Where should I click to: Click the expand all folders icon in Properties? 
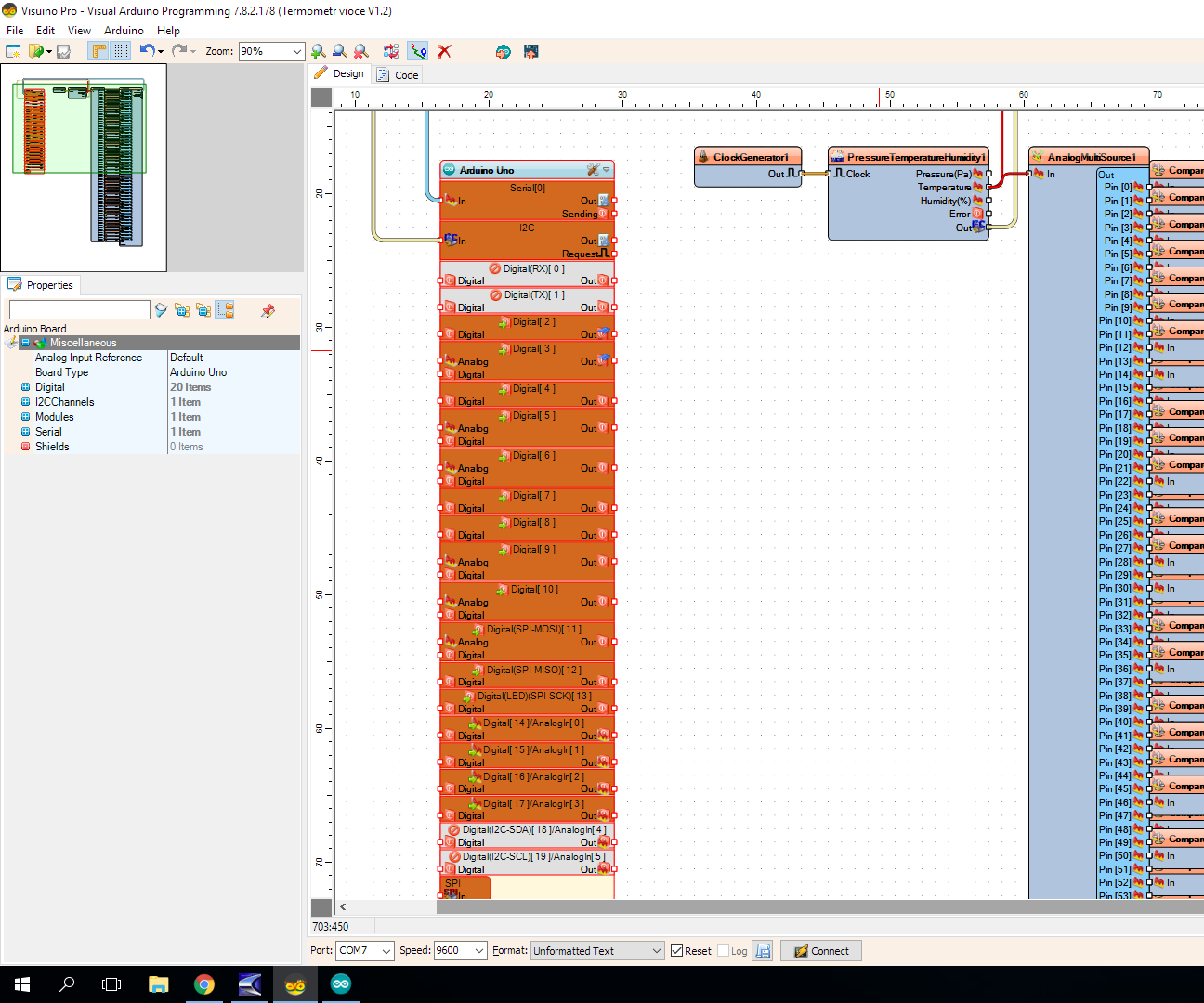pyautogui.click(x=182, y=310)
